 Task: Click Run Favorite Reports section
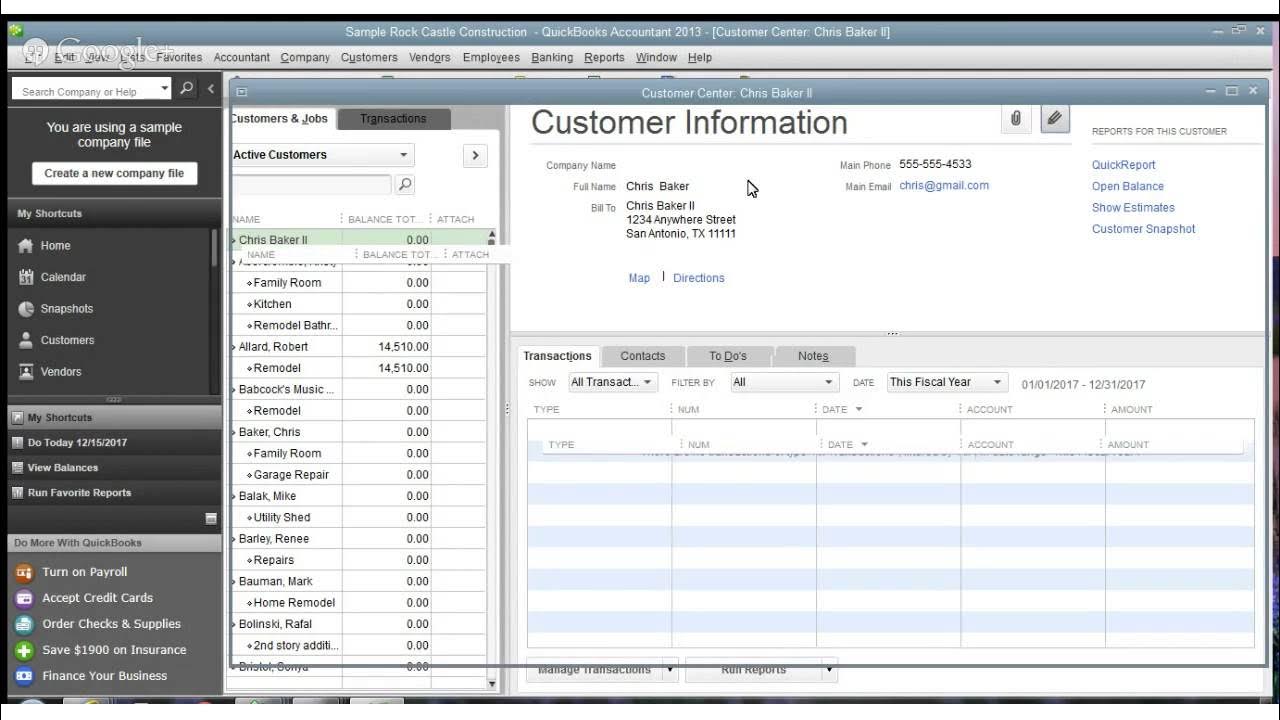click(115, 492)
